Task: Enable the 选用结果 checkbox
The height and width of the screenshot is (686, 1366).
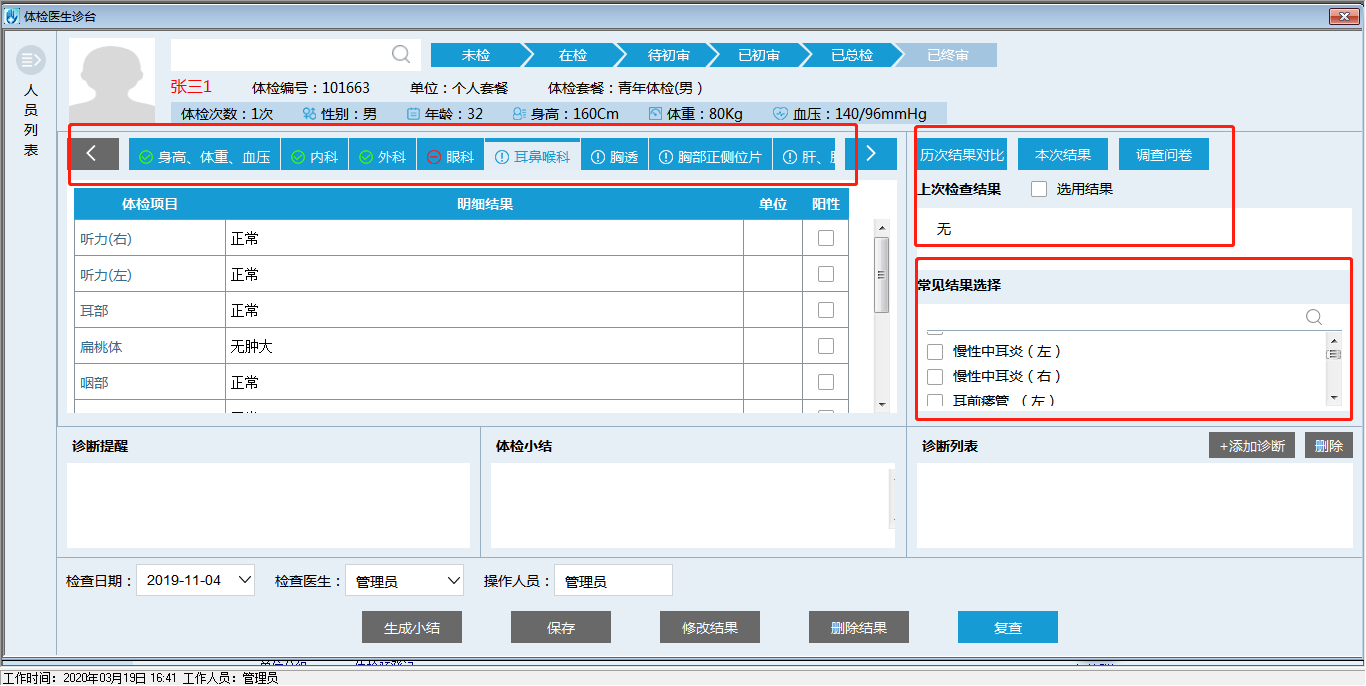Action: (x=1039, y=189)
